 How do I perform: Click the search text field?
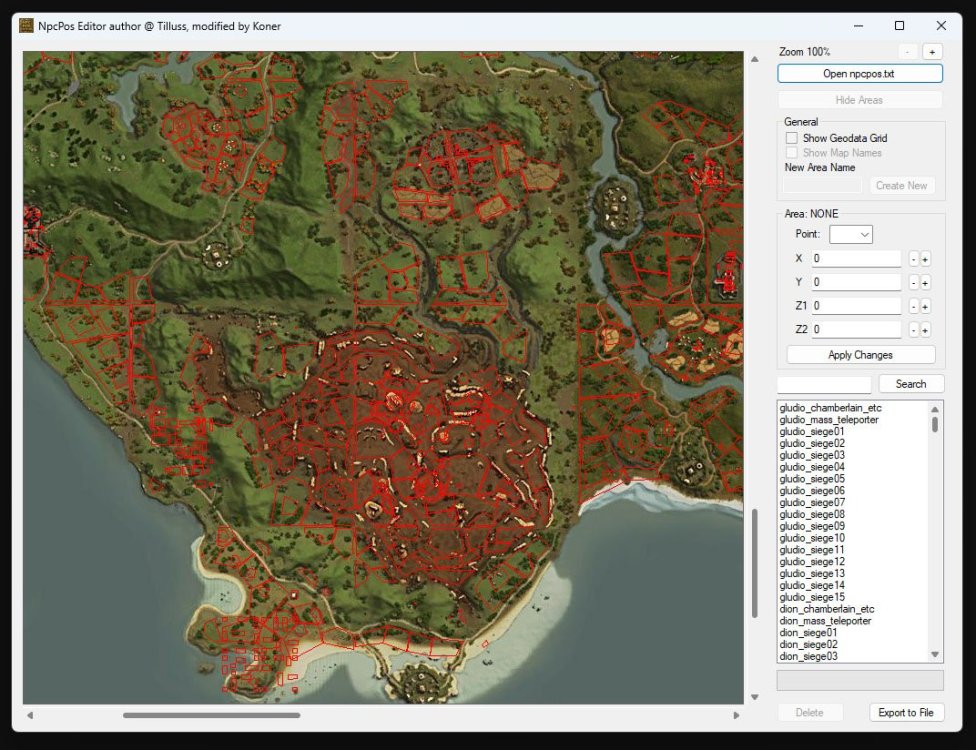tap(824, 384)
